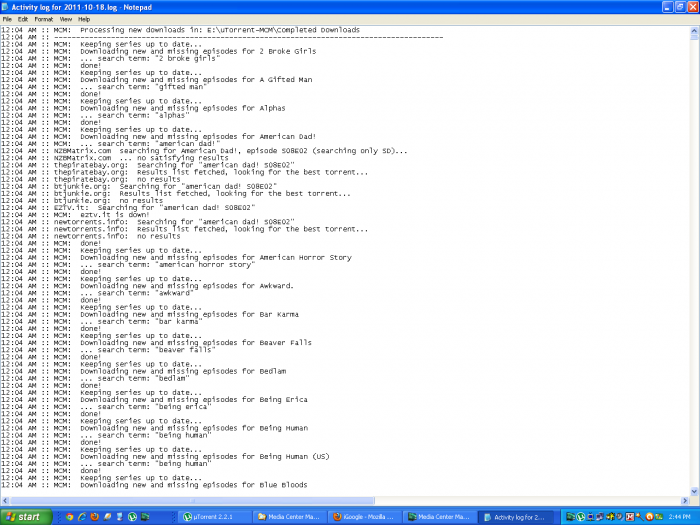Click the green uTorrent tray icon
The width and height of the screenshot is (700, 525).
580,517
